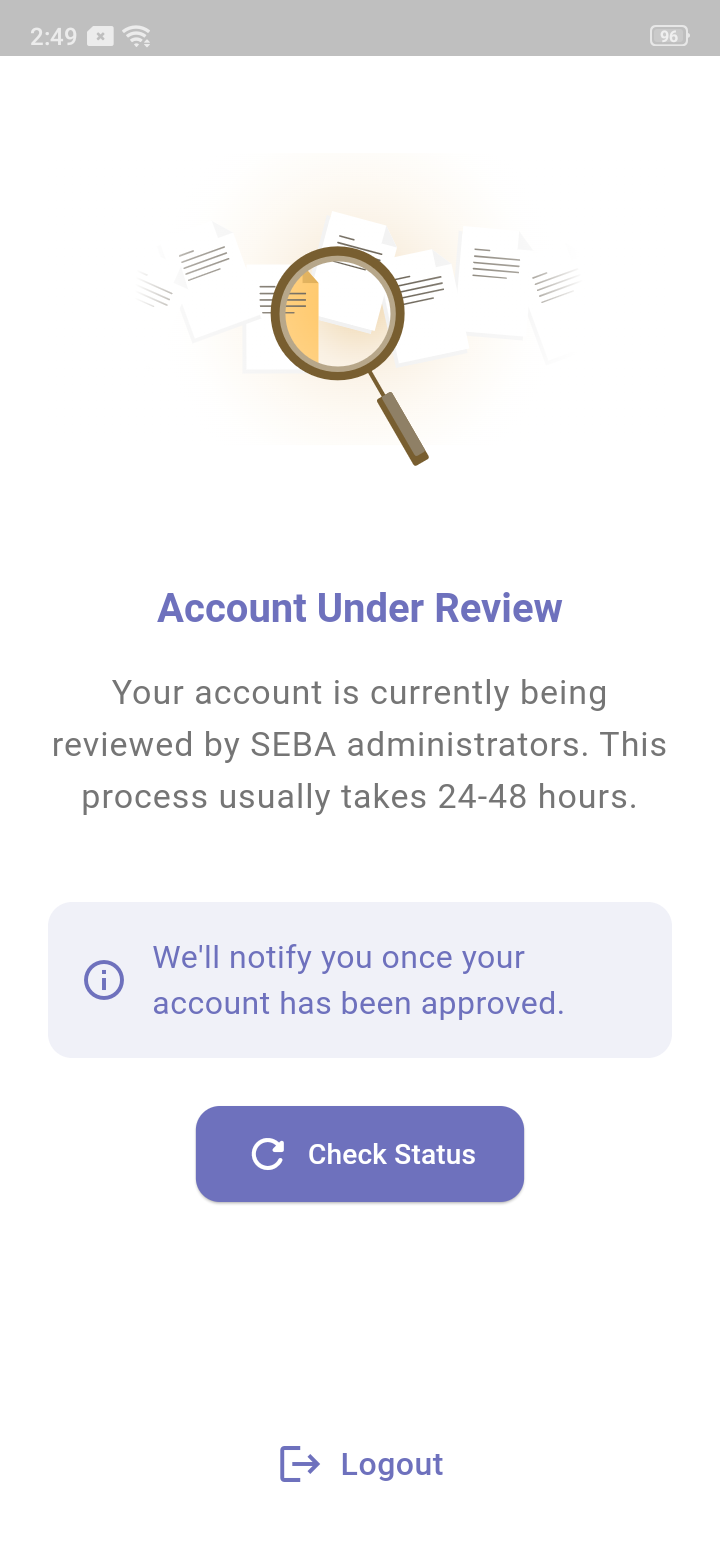
Task: Click the notification icon beside the clock
Action: [x=100, y=37]
